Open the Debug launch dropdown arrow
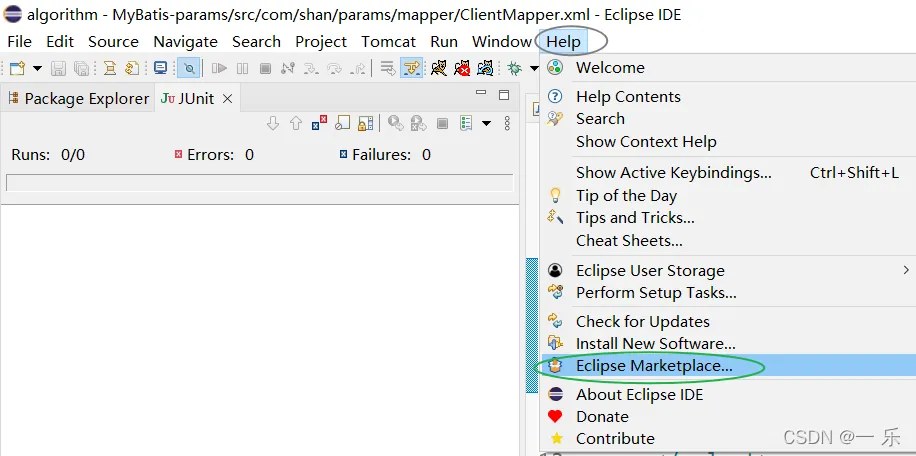This screenshot has width=916, height=456. tap(533, 68)
